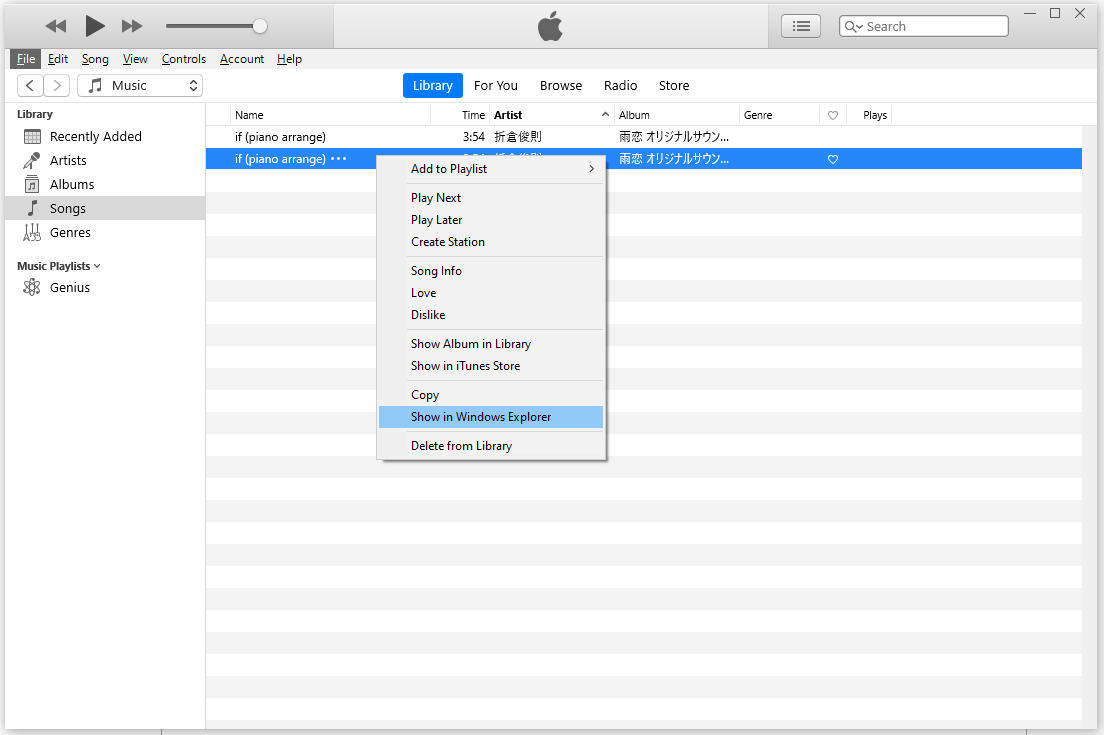Skip forward with the fast-forward button
This screenshot has height=735, width=1104.
132,27
